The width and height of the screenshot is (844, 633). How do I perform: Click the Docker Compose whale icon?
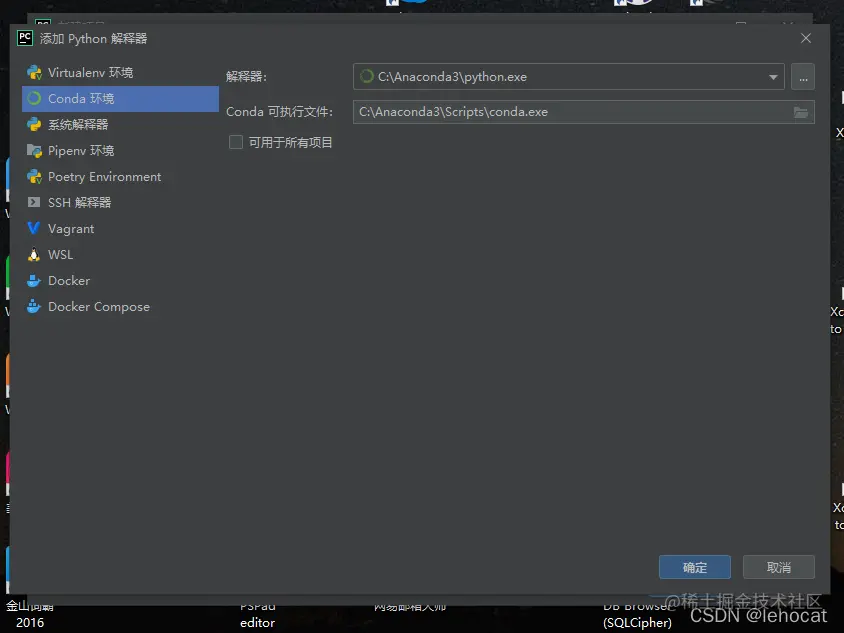coord(34,306)
